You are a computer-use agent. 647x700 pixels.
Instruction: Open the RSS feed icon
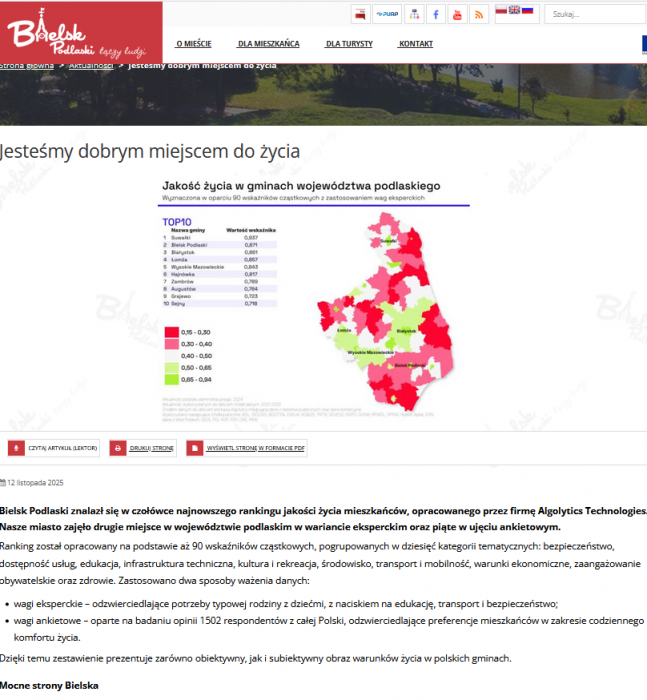[x=480, y=14]
